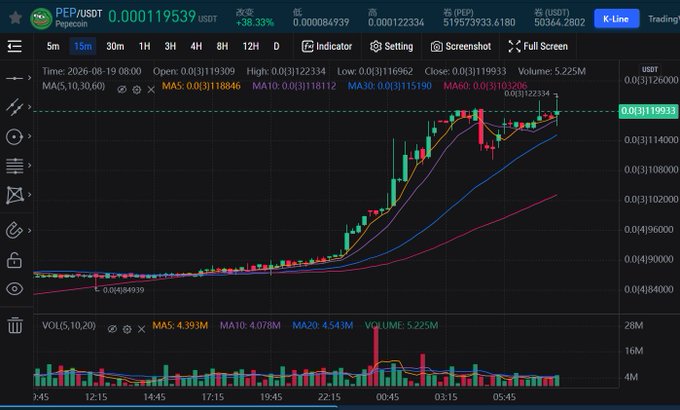Switch to the 12H timeframe

tap(251, 46)
